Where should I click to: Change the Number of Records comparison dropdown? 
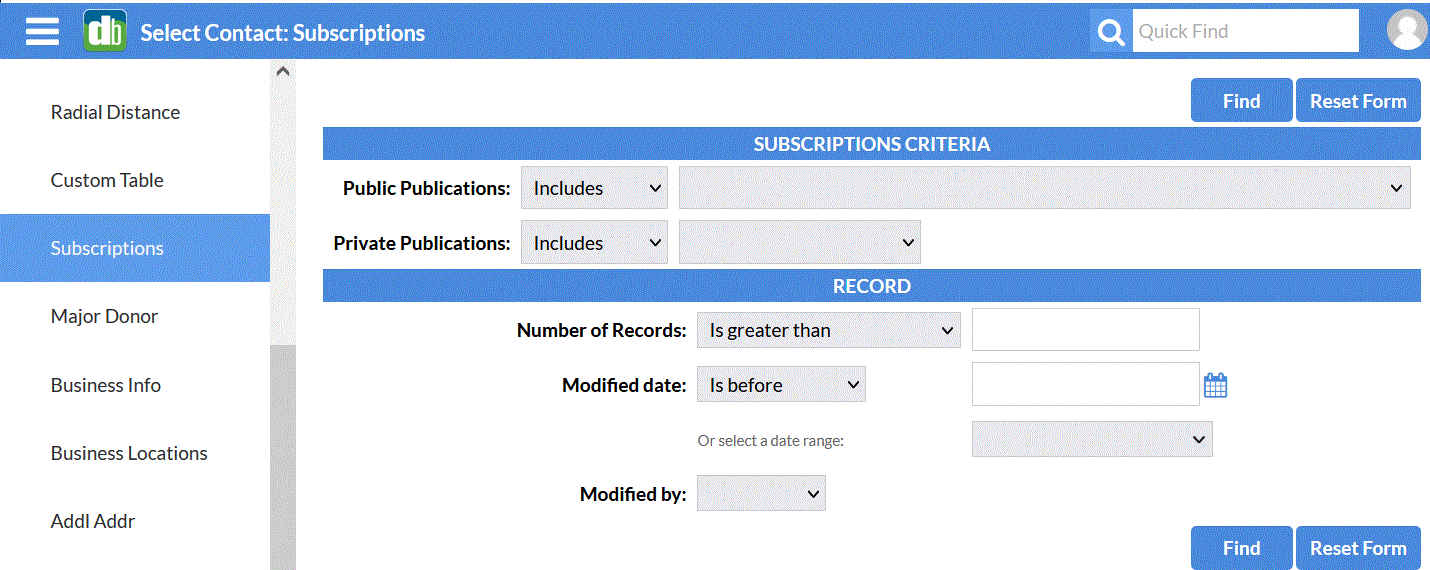point(828,330)
